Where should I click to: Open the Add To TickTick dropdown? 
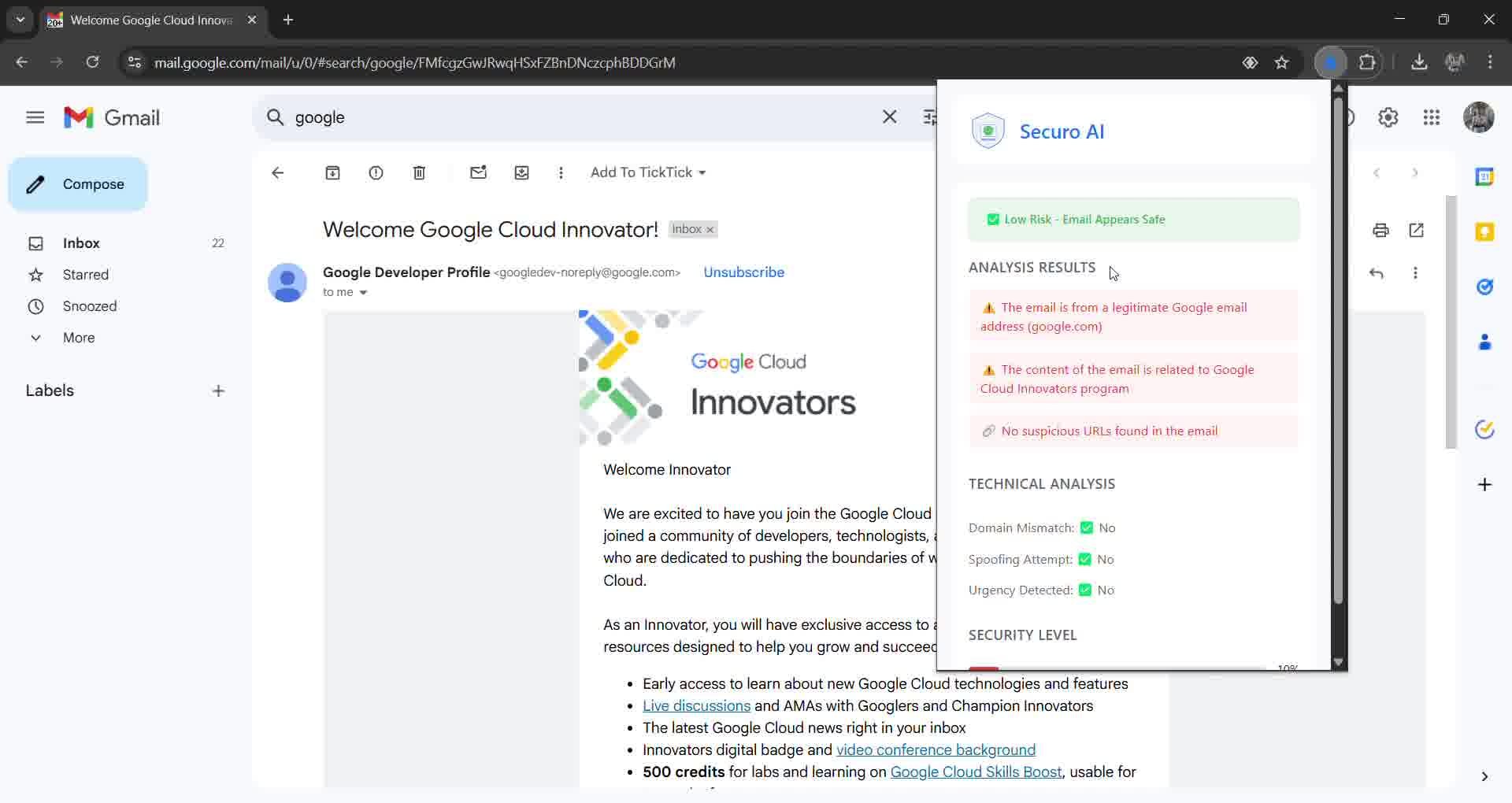click(x=648, y=172)
